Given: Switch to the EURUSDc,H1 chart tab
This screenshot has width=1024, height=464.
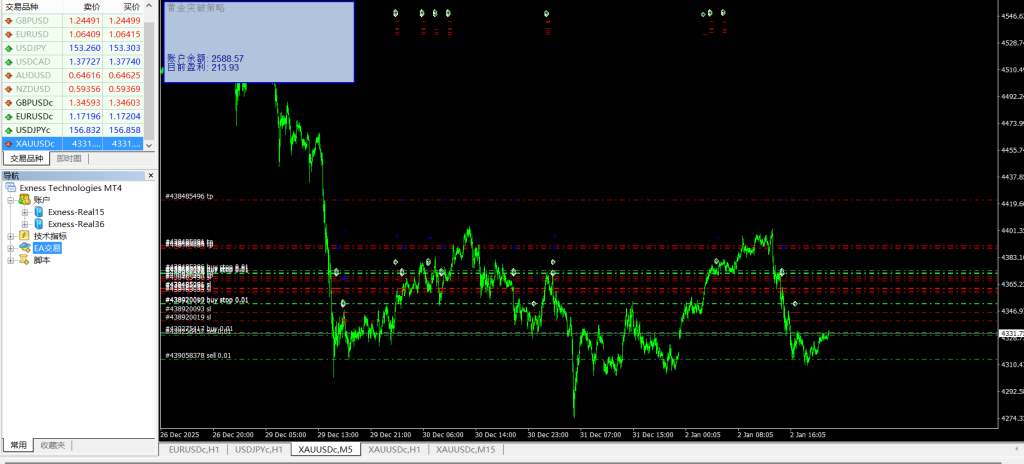Looking at the screenshot, I should pos(194,450).
